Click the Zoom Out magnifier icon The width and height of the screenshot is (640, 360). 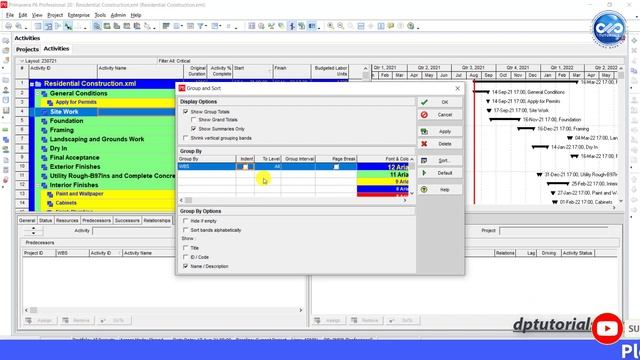340,26
